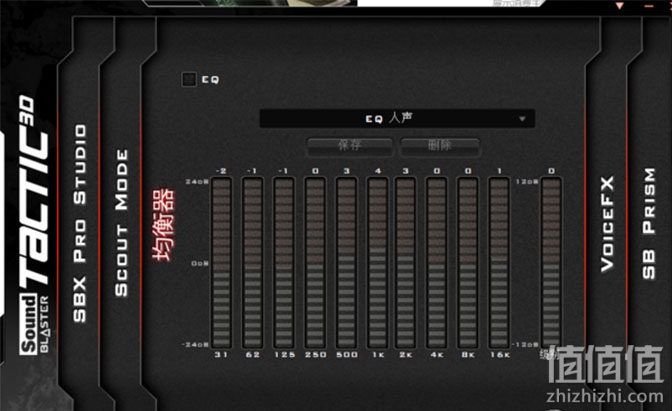Screen dimensions: 672x411
Task: Adjust the 125 Hz band slider
Action: pos(284,263)
